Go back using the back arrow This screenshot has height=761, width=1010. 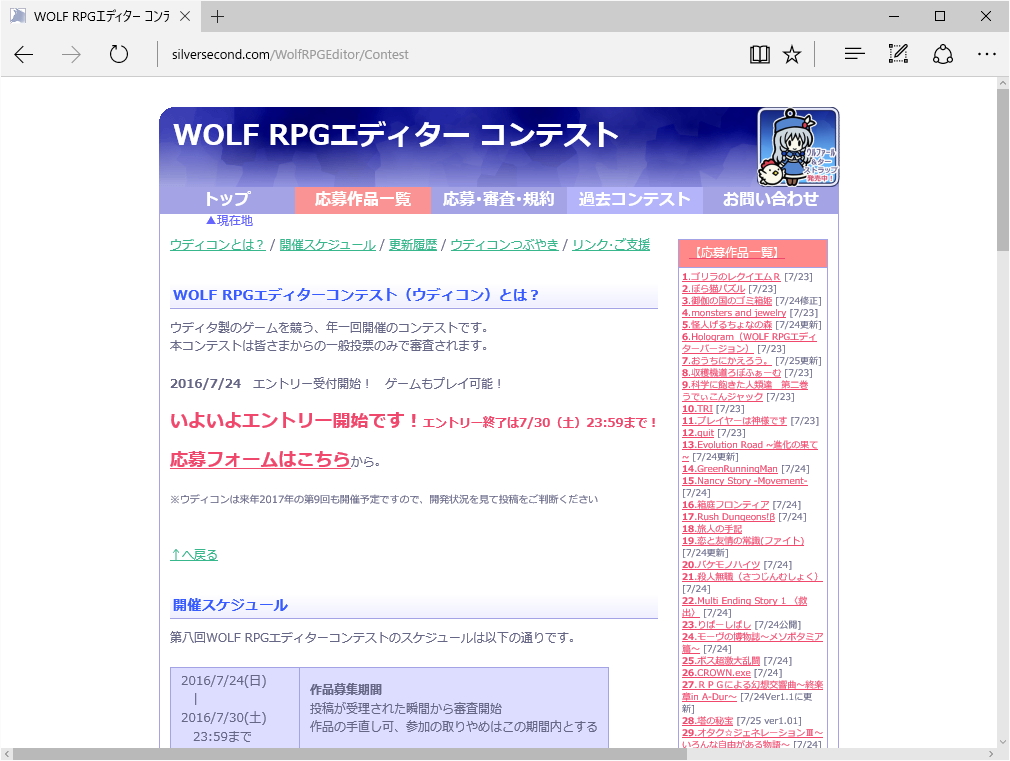coord(23,55)
